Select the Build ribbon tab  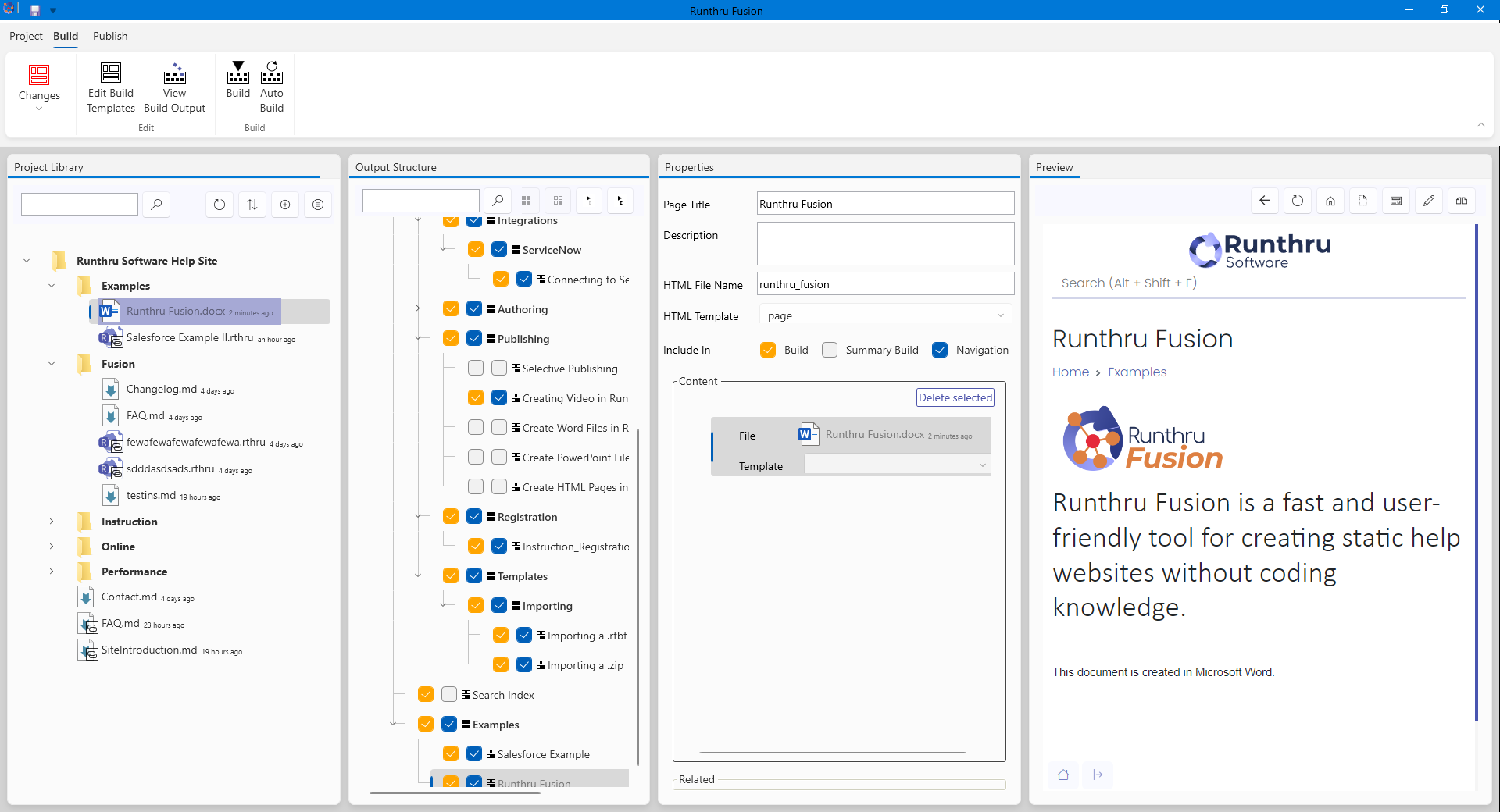tap(66, 36)
